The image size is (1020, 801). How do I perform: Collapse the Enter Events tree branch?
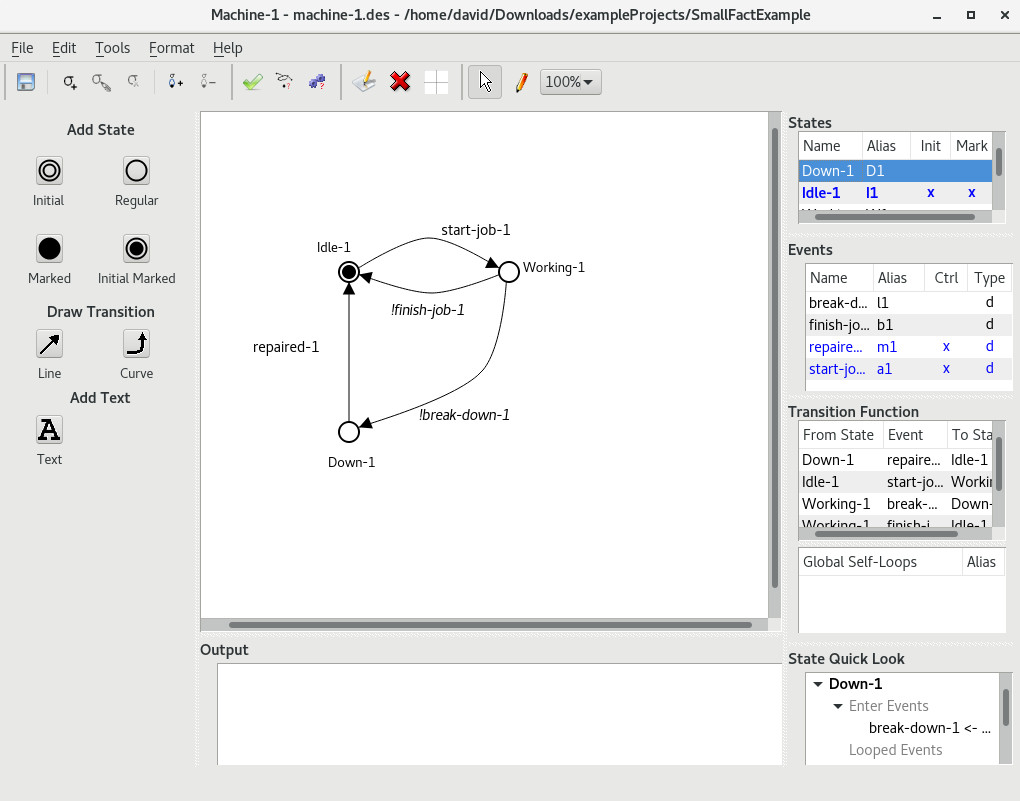838,706
